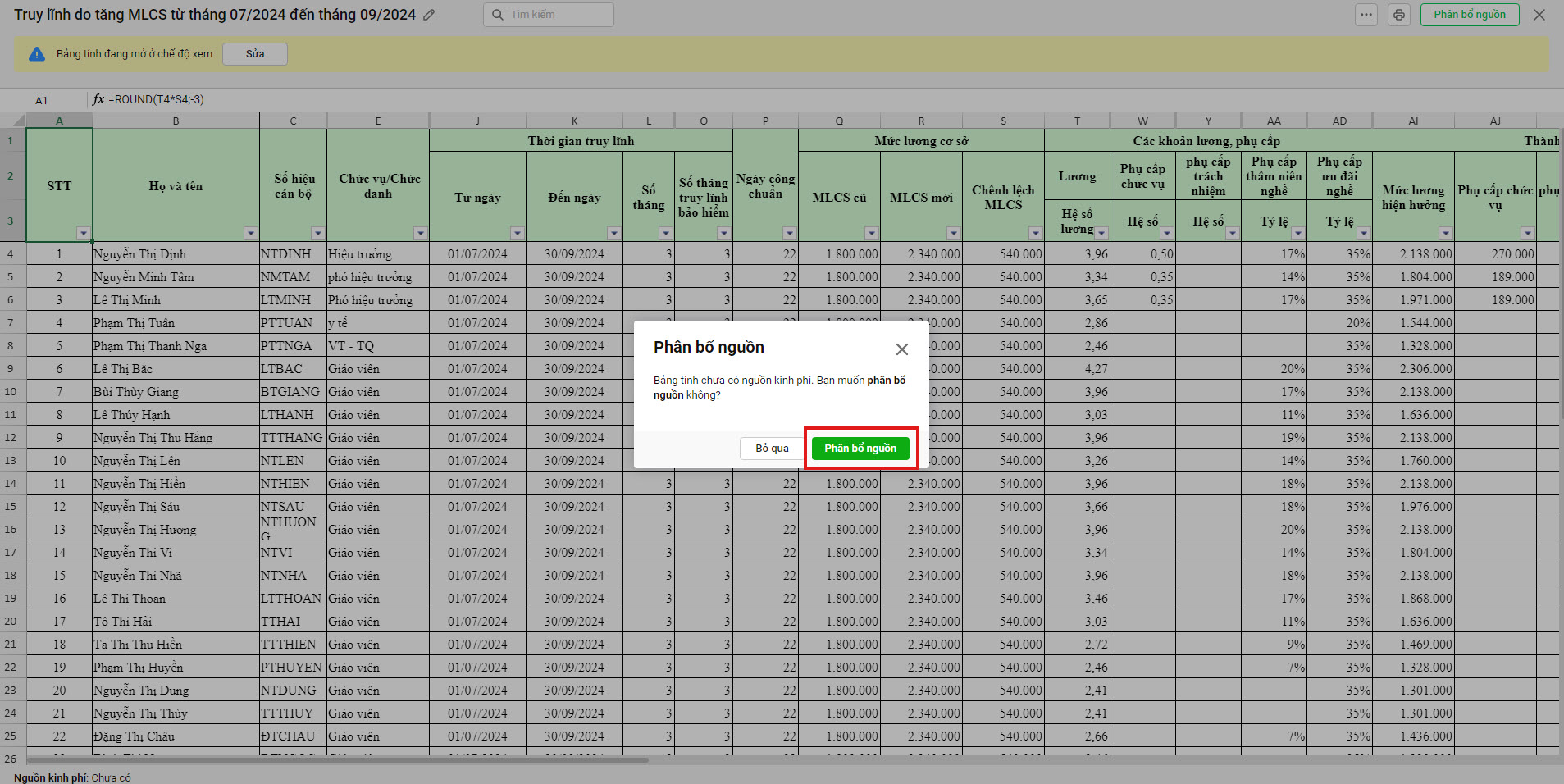
Task: Select the Các khoản lương, phụ cấp header
Action: (1206, 141)
